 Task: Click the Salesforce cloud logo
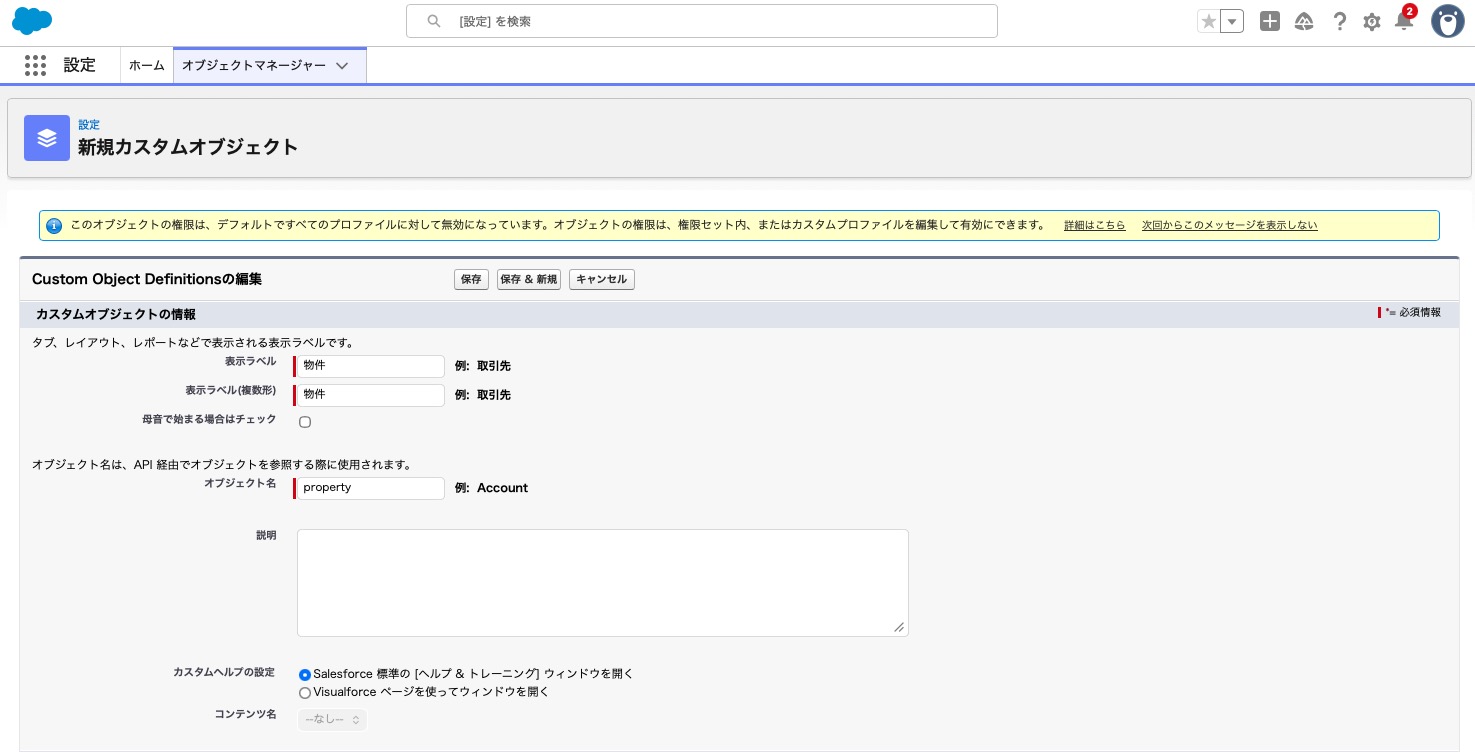32,20
